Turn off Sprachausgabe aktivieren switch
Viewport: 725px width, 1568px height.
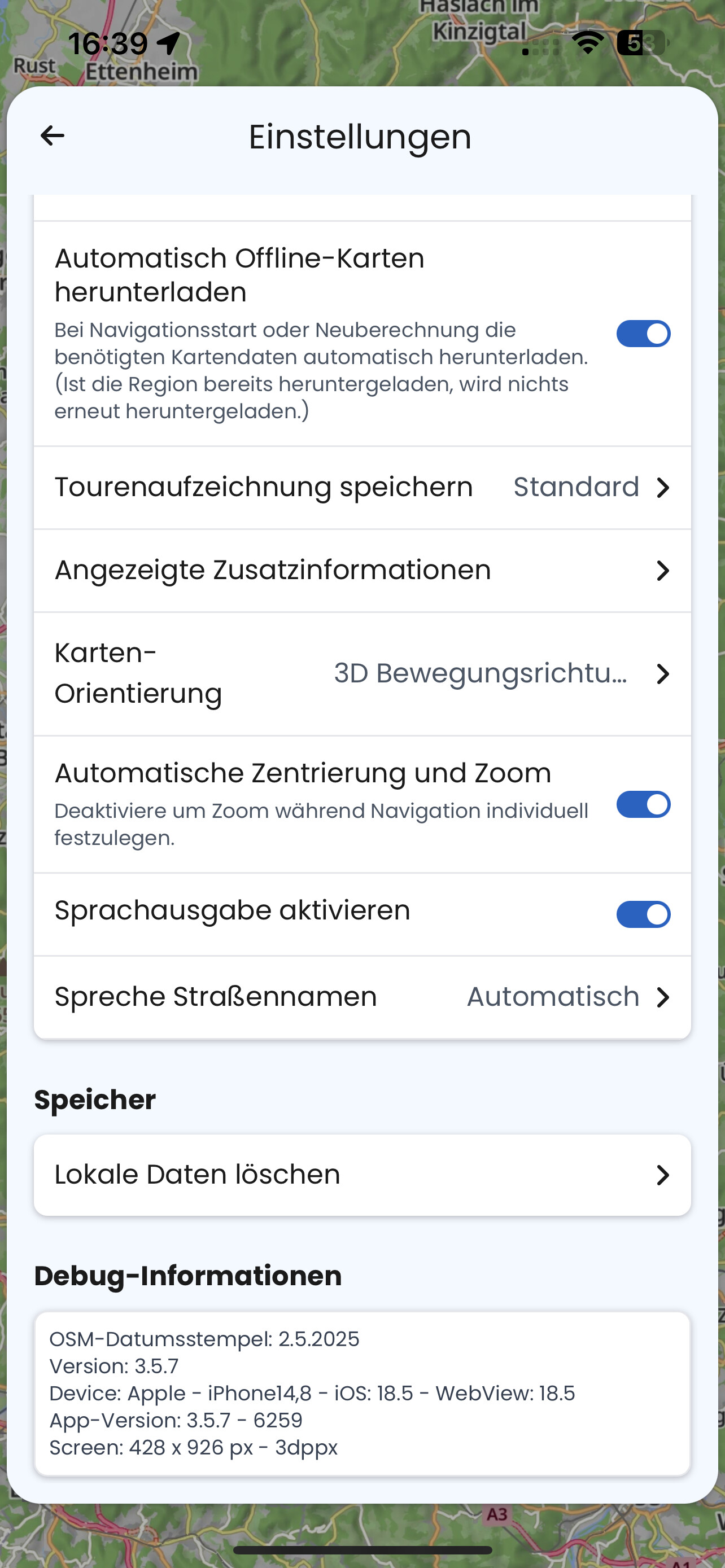[x=644, y=914]
